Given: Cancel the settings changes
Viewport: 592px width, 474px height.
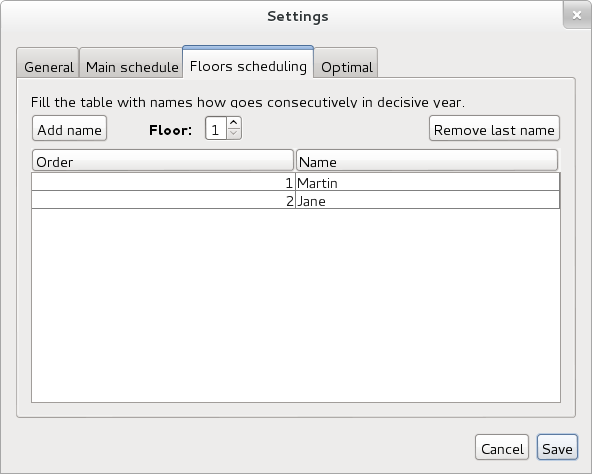Looking at the screenshot, I should tap(502, 448).
